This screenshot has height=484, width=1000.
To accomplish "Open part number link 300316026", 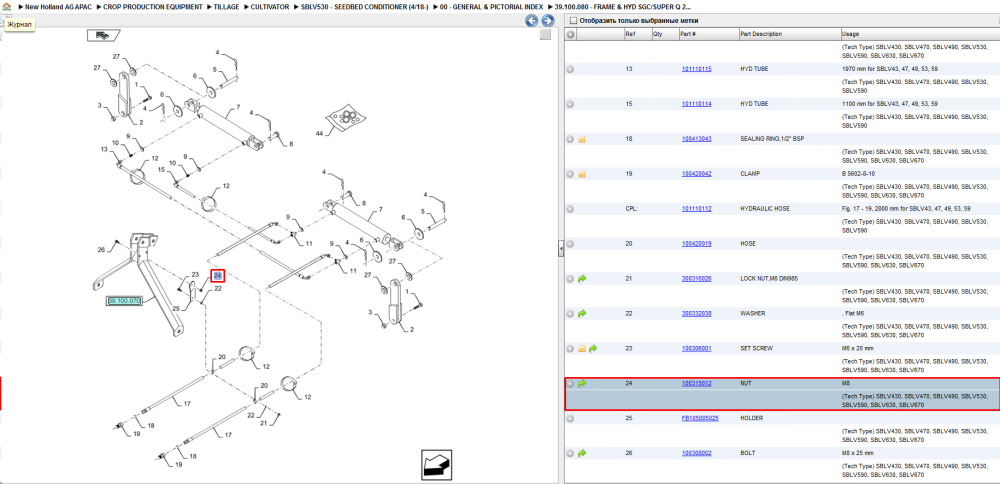I will click(x=696, y=279).
